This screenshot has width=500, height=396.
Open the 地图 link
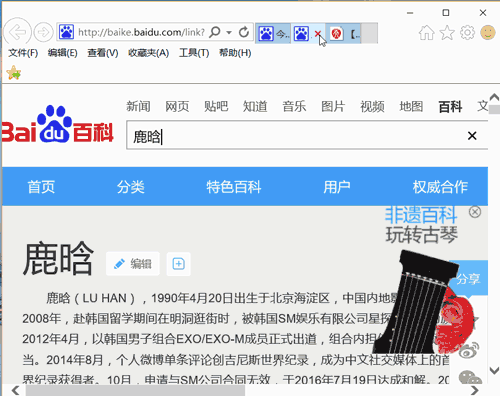pyautogui.click(x=411, y=107)
